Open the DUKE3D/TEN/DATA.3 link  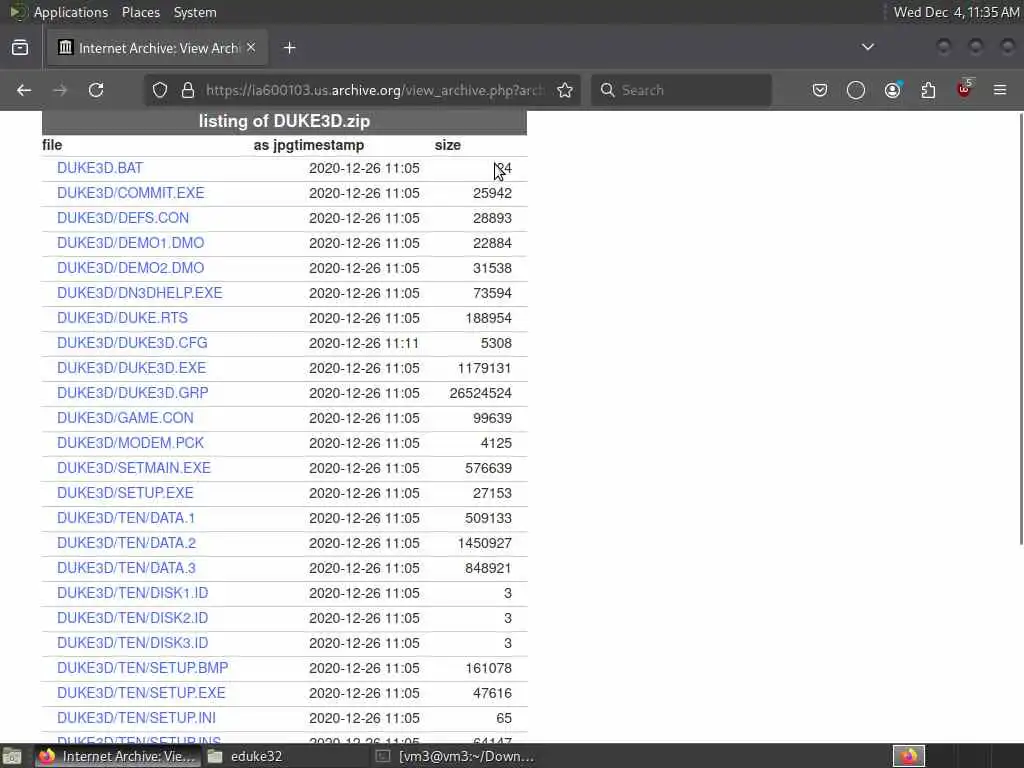point(127,568)
